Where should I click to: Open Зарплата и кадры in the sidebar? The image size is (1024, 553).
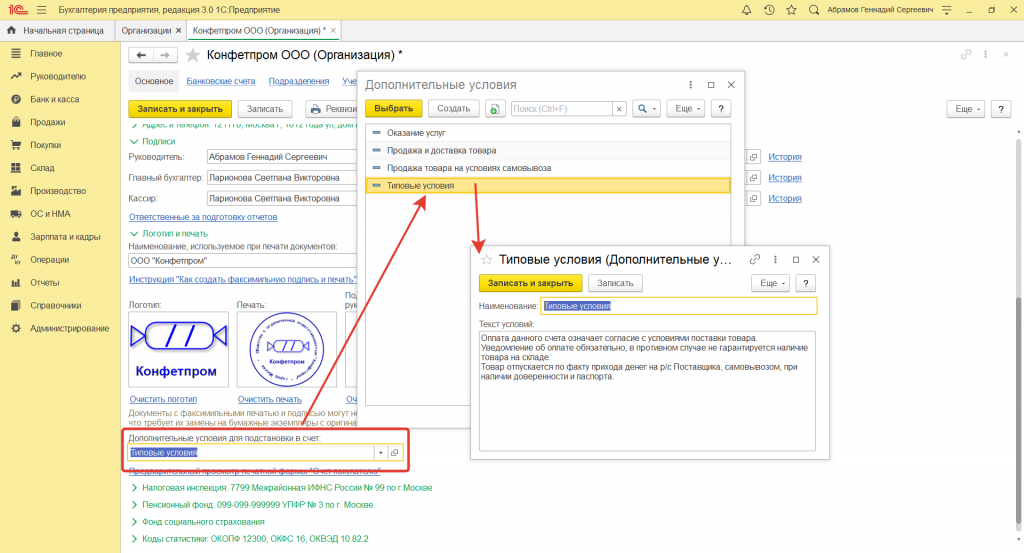(x=64, y=237)
